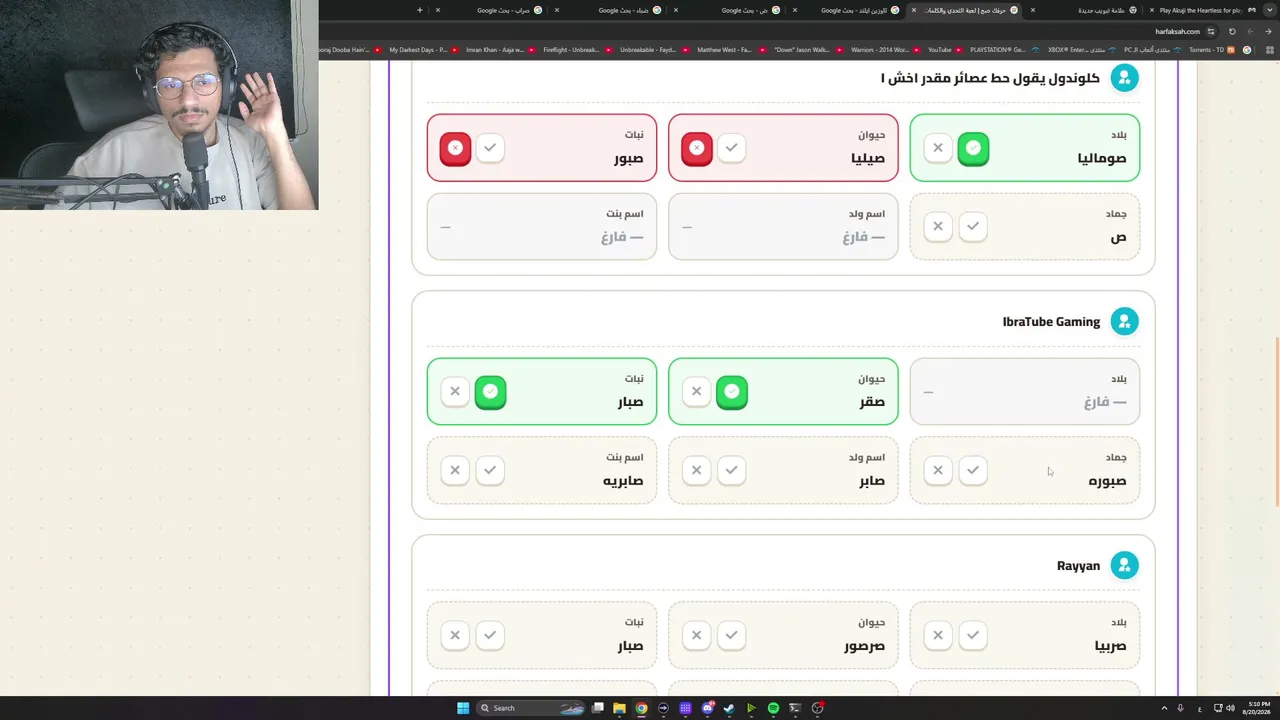Reject Rayyan's صربيا with X button
The image size is (1280, 720).
[938, 635]
